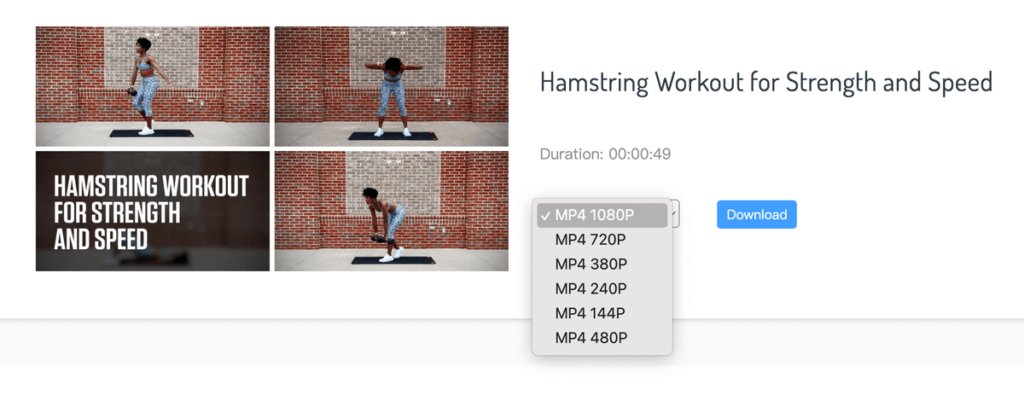Choose MP4 1080P from the list

[602, 215]
